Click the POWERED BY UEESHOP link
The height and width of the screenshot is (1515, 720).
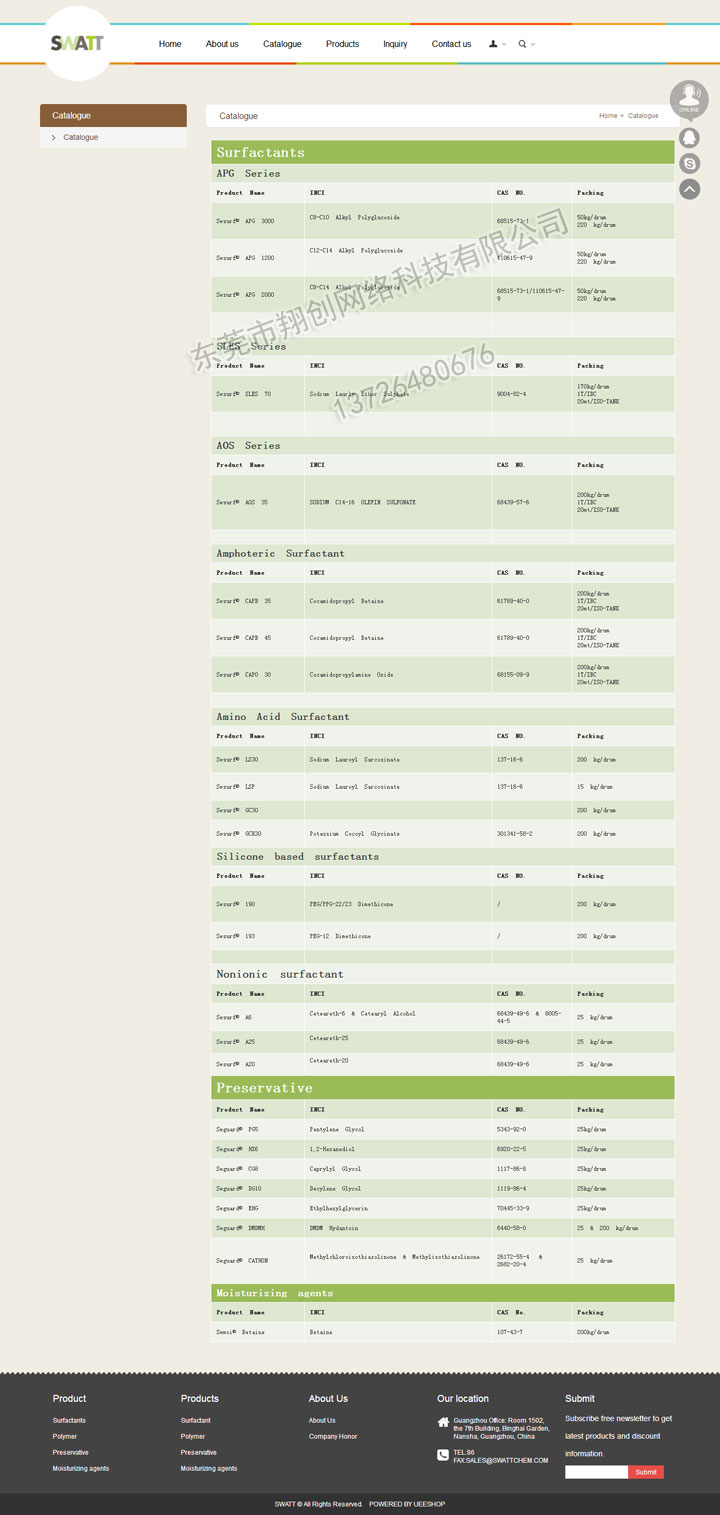pos(407,1504)
